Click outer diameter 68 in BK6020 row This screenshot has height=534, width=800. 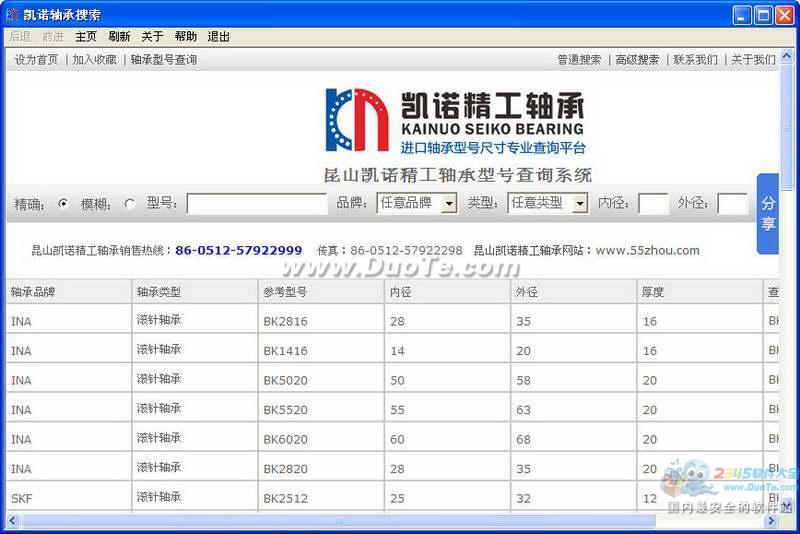573,439
